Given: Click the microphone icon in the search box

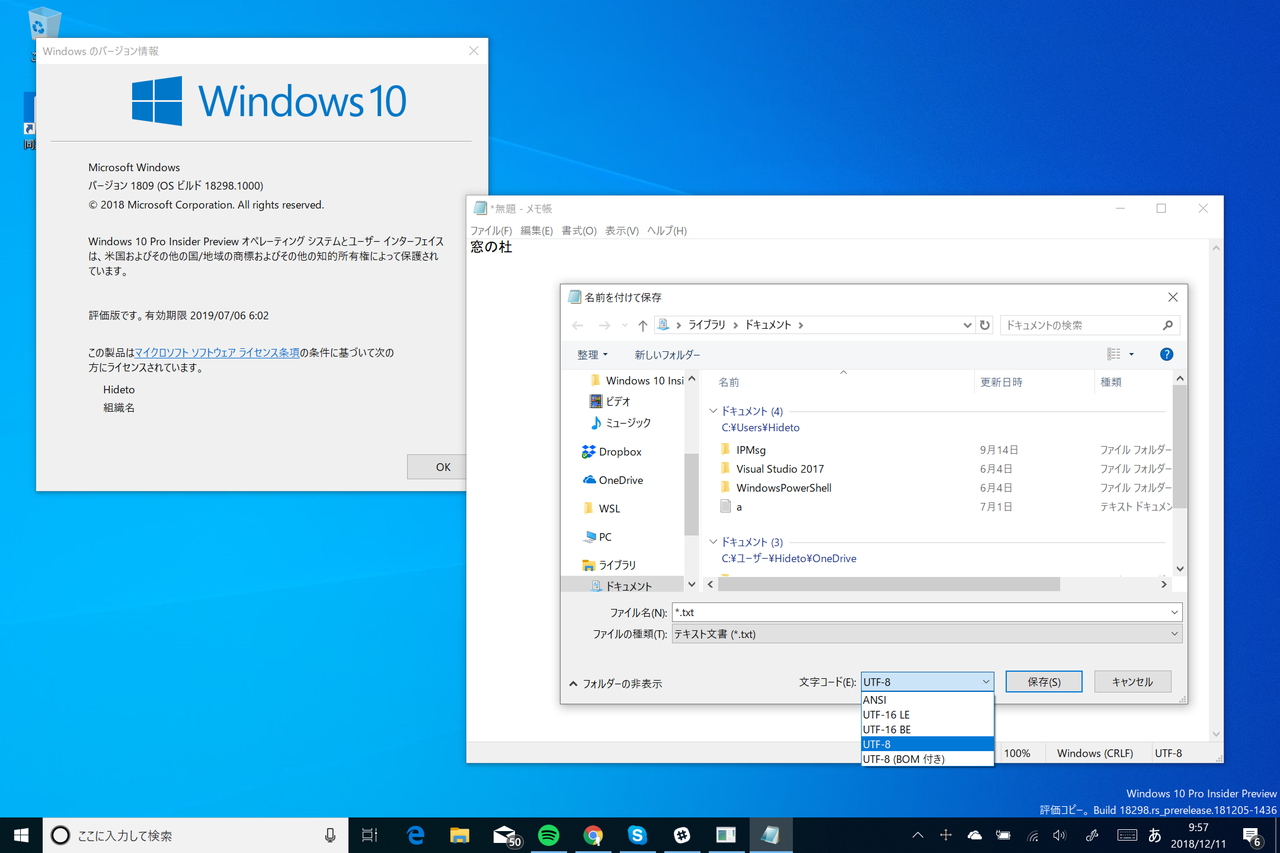Looking at the screenshot, I should point(330,834).
